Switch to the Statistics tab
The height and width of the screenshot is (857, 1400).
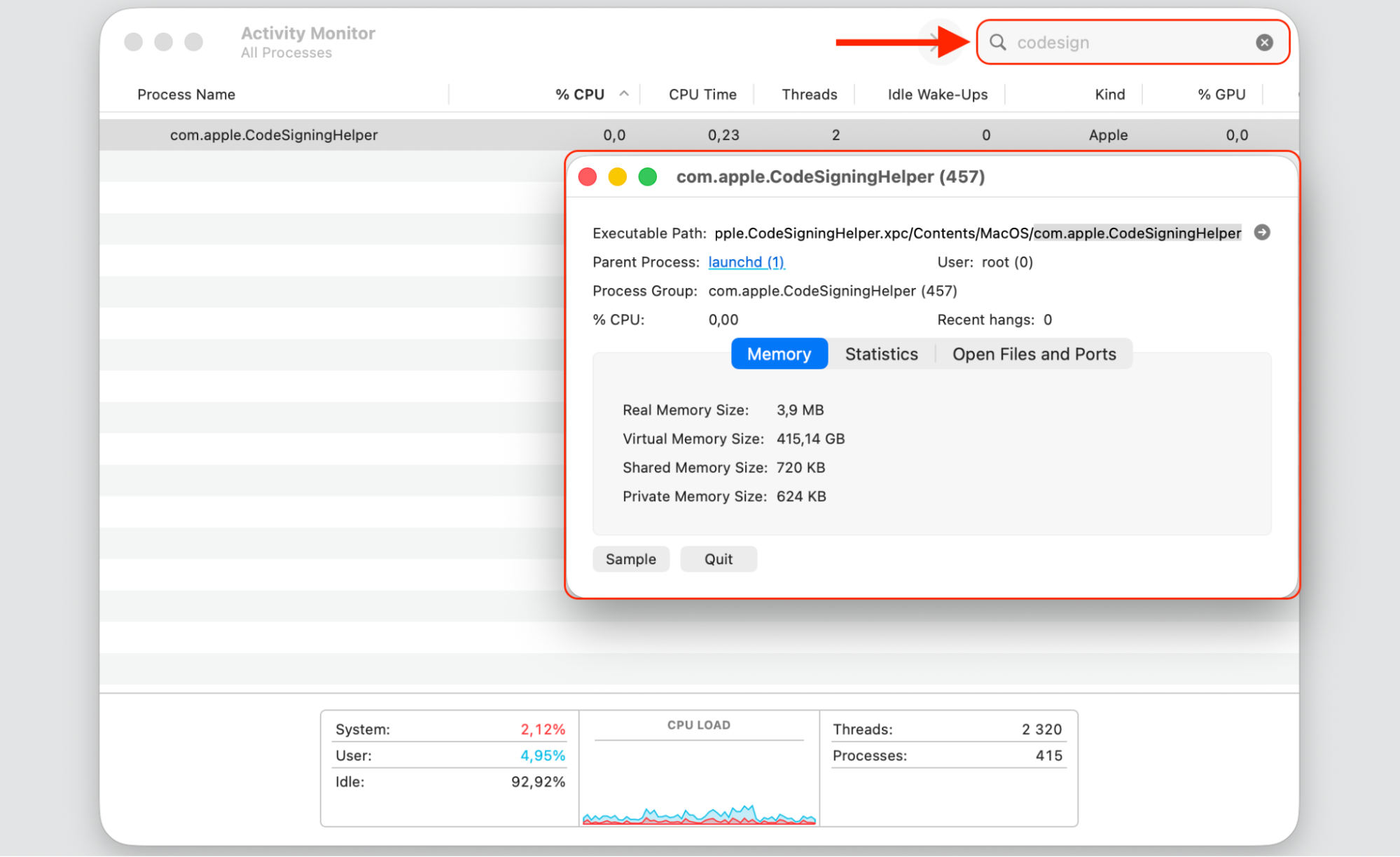click(x=881, y=354)
